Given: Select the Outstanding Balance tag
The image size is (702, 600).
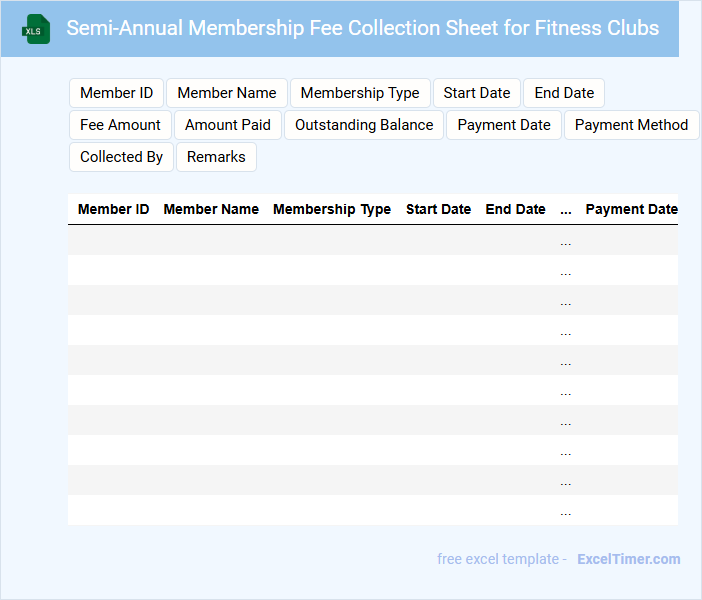Looking at the screenshot, I should (364, 125).
